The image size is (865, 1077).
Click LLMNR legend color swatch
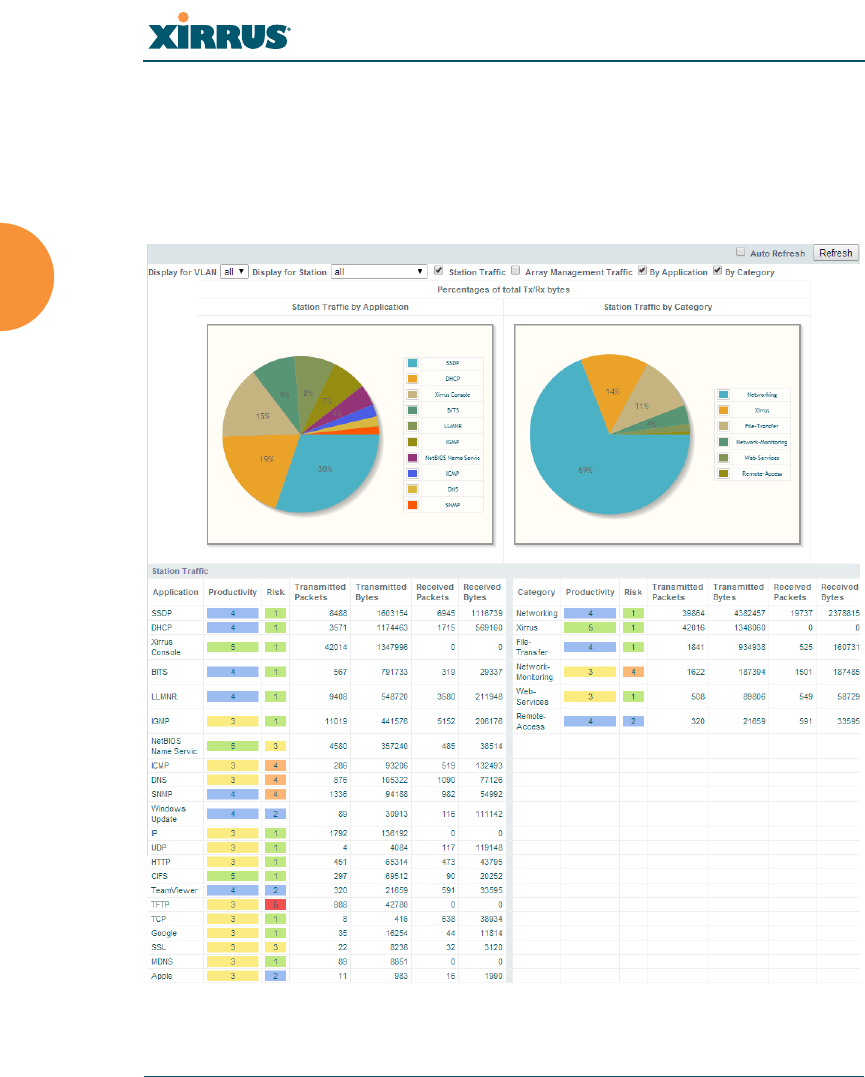pos(412,426)
